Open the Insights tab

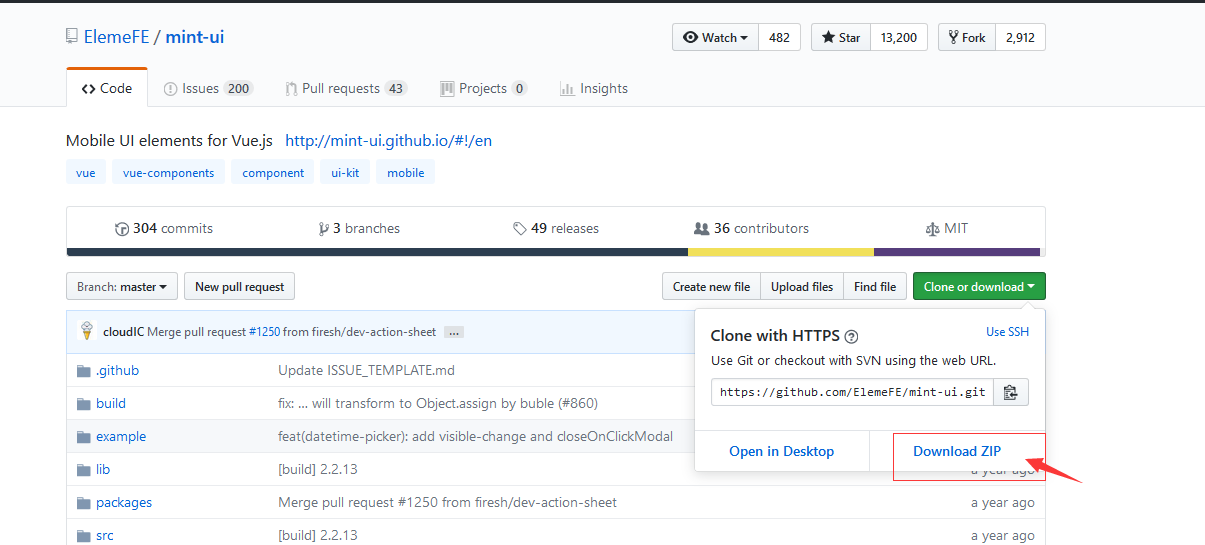click(x=594, y=88)
